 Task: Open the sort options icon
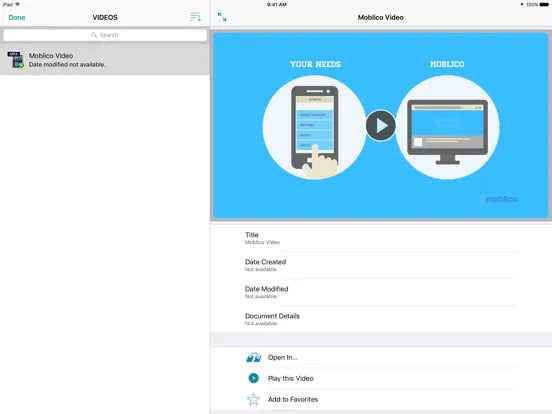195,17
